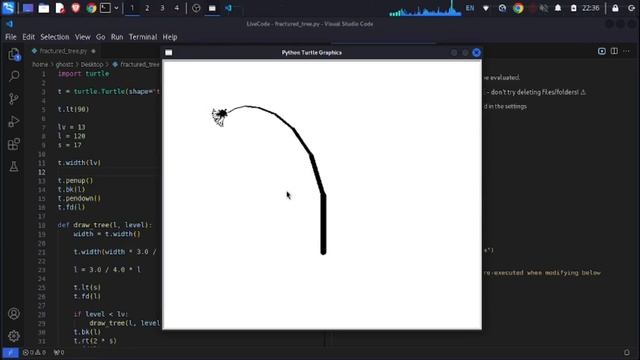This screenshot has width=640, height=360.
Task: Open the Run menu
Action: [117, 37]
